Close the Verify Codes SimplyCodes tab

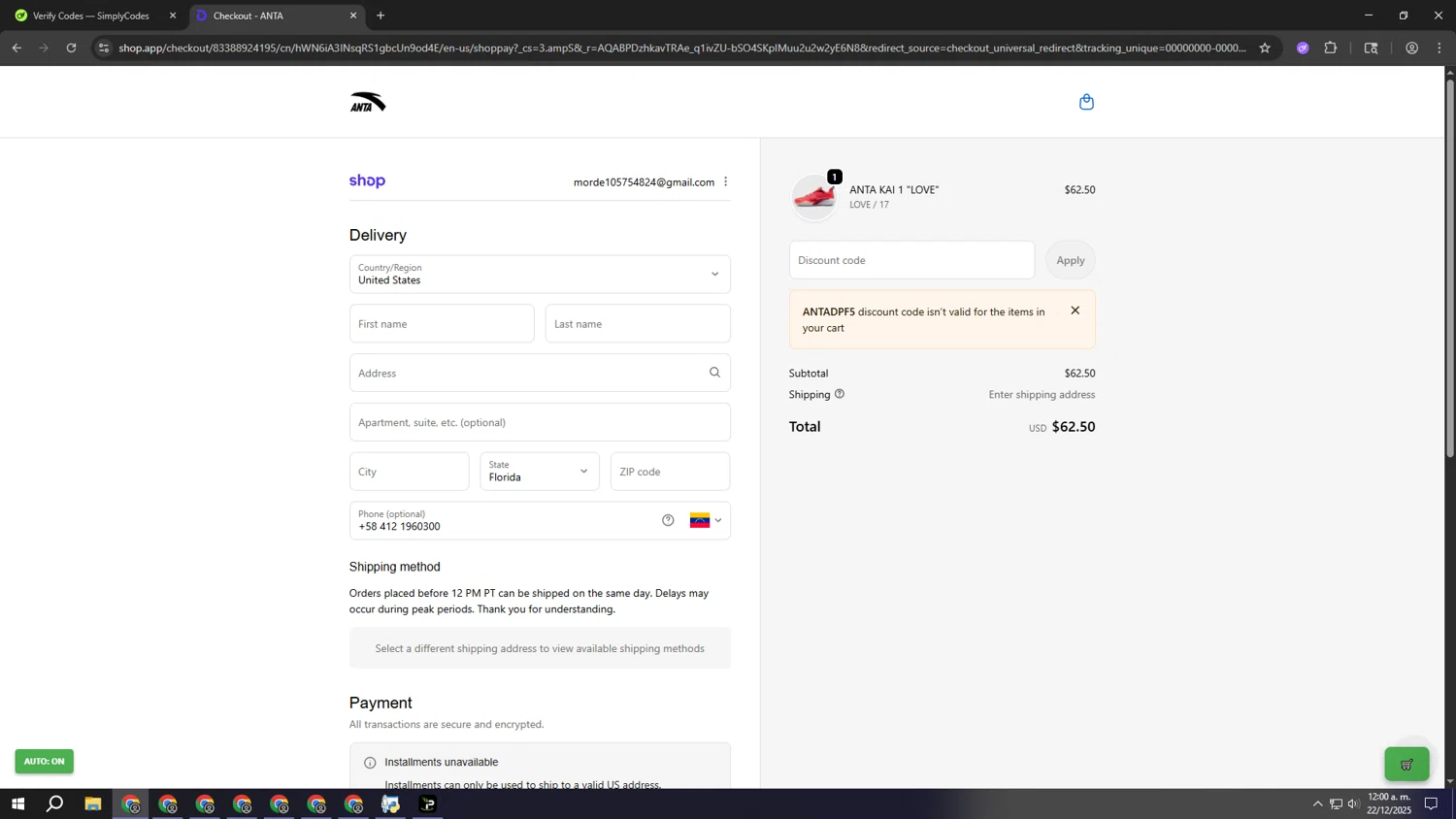[173, 16]
